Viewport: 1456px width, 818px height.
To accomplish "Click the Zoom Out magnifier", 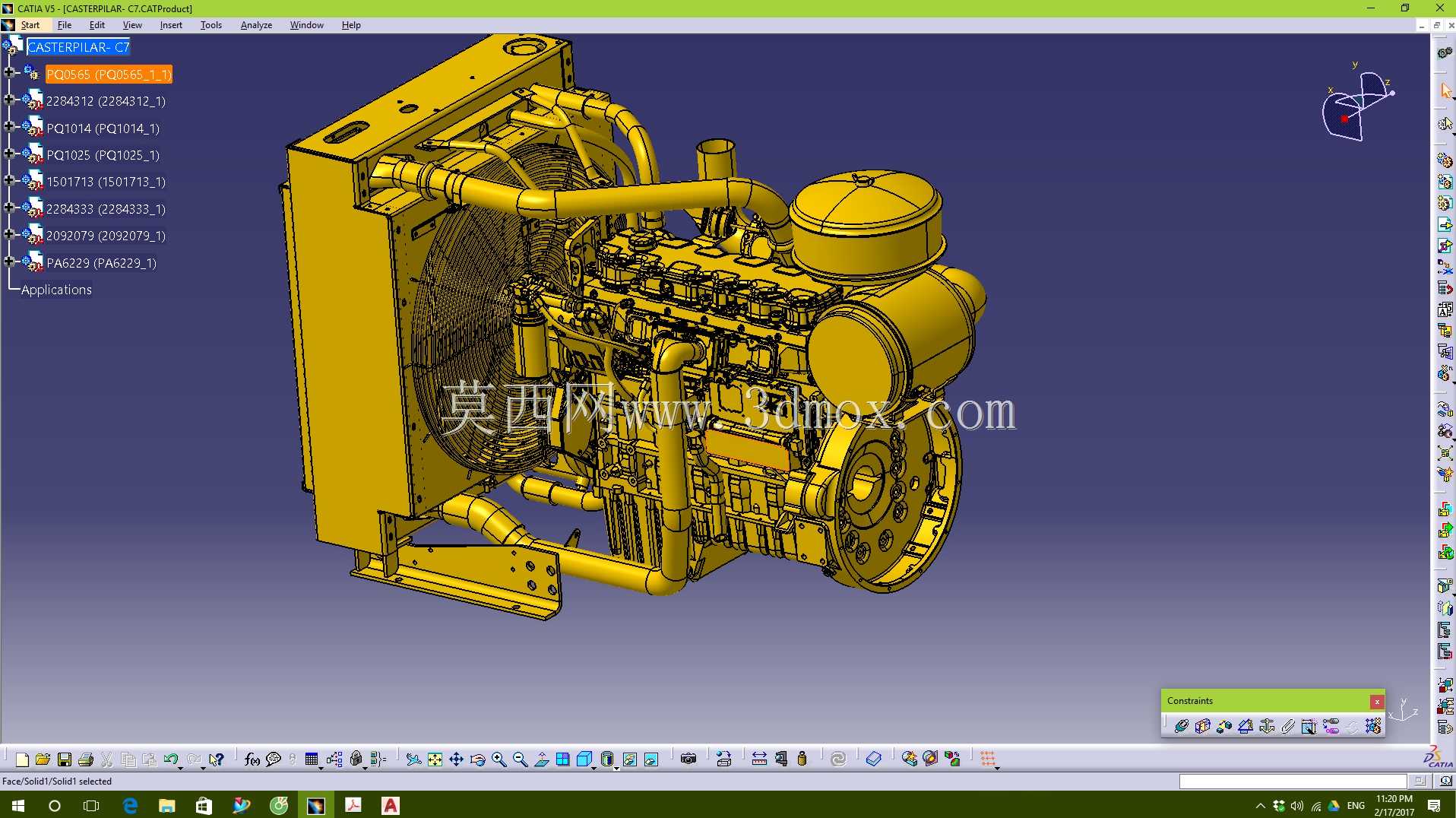I will click(521, 759).
